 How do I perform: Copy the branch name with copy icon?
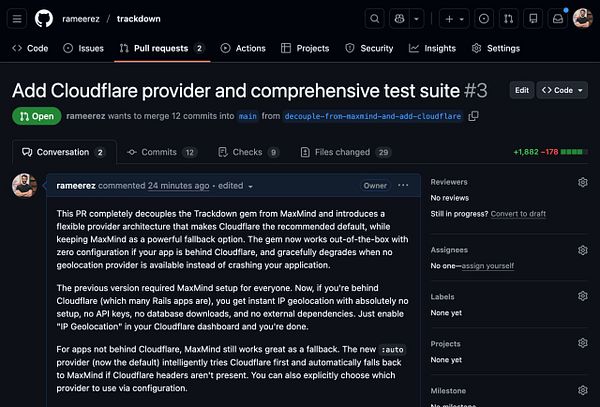coord(473,116)
